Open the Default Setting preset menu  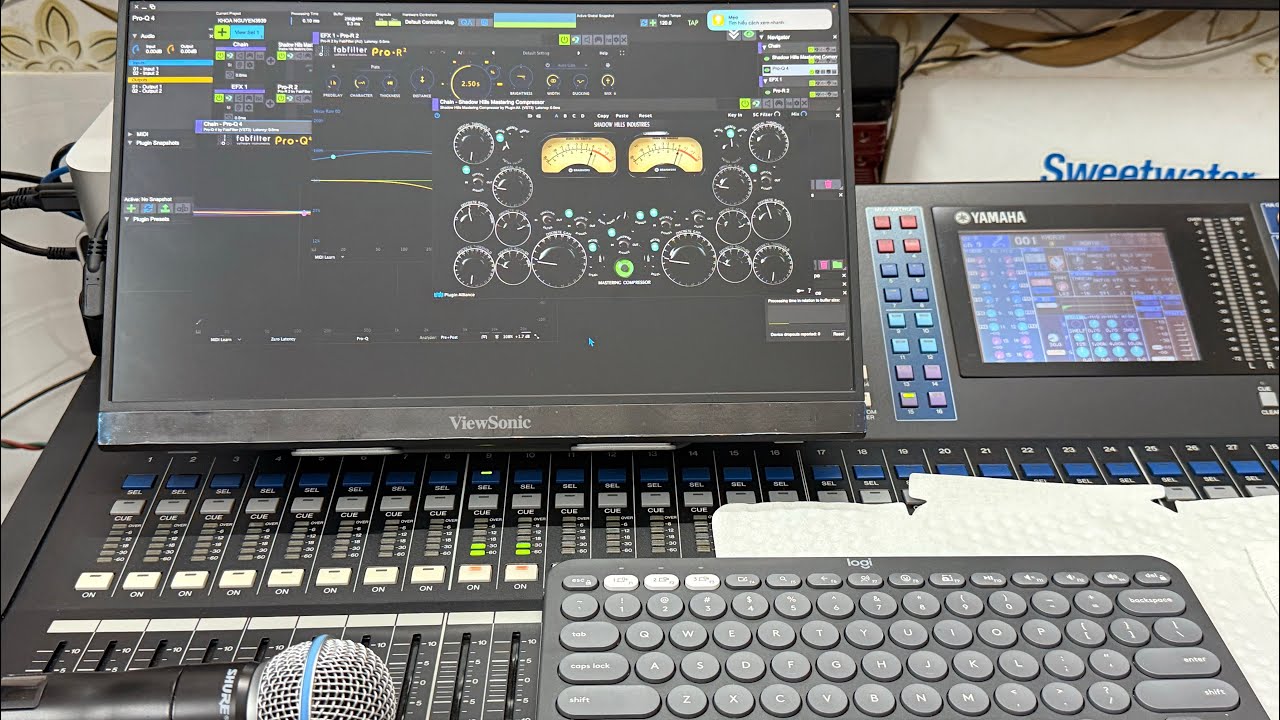(x=536, y=53)
